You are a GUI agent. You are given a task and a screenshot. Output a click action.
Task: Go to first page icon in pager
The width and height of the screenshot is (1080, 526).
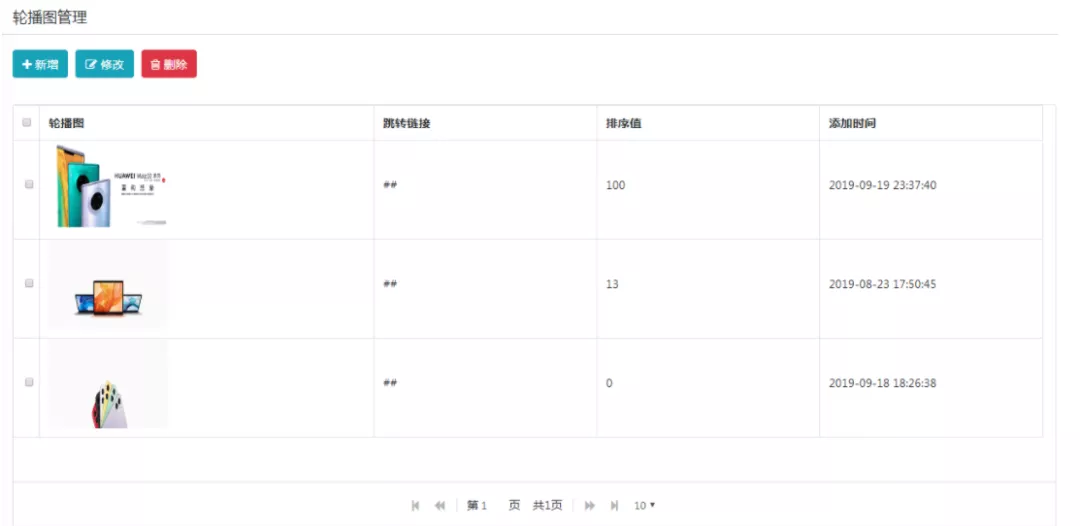(415, 505)
